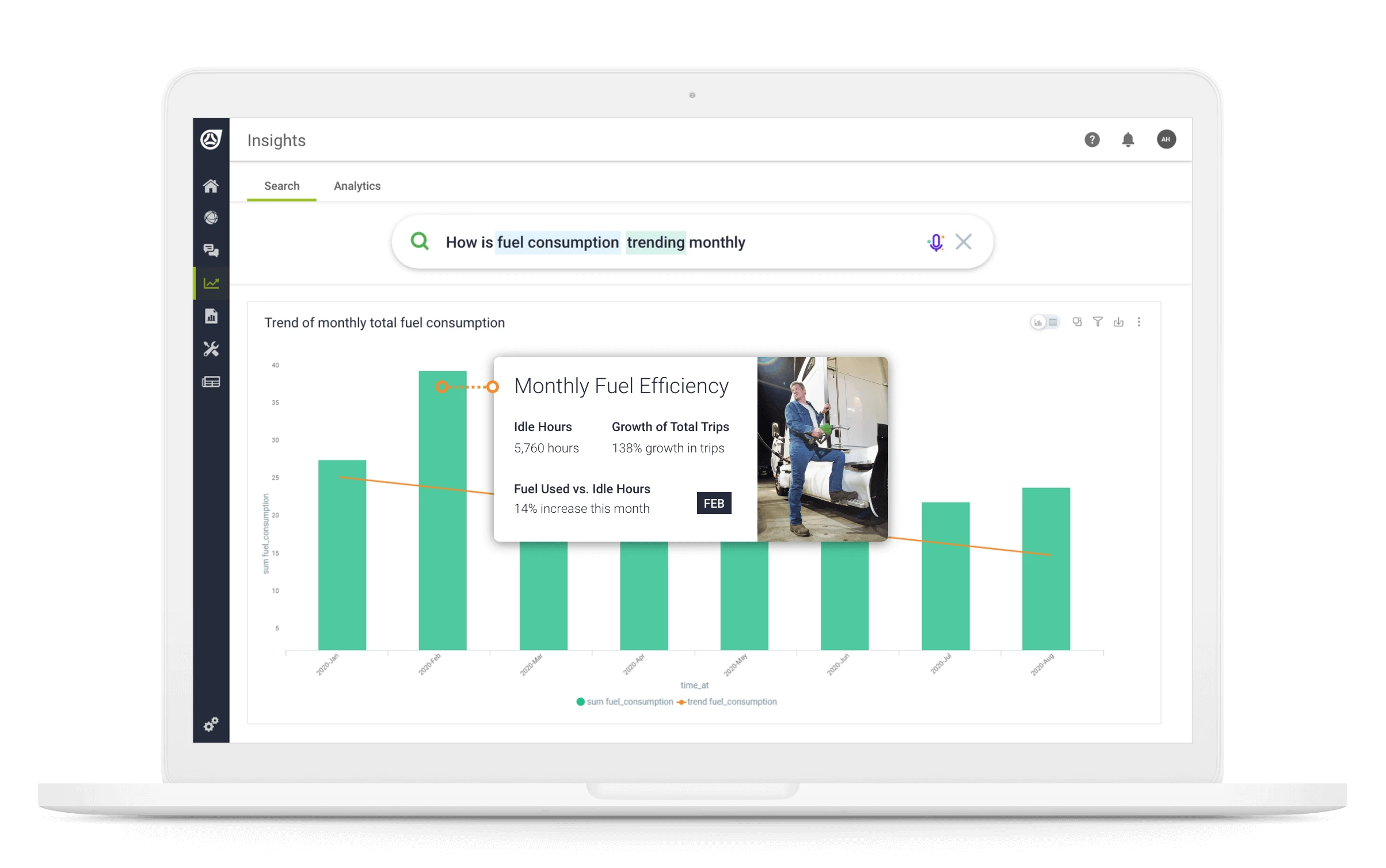Clear the search query using X button
The image size is (1386, 868).
tap(963, 242)
